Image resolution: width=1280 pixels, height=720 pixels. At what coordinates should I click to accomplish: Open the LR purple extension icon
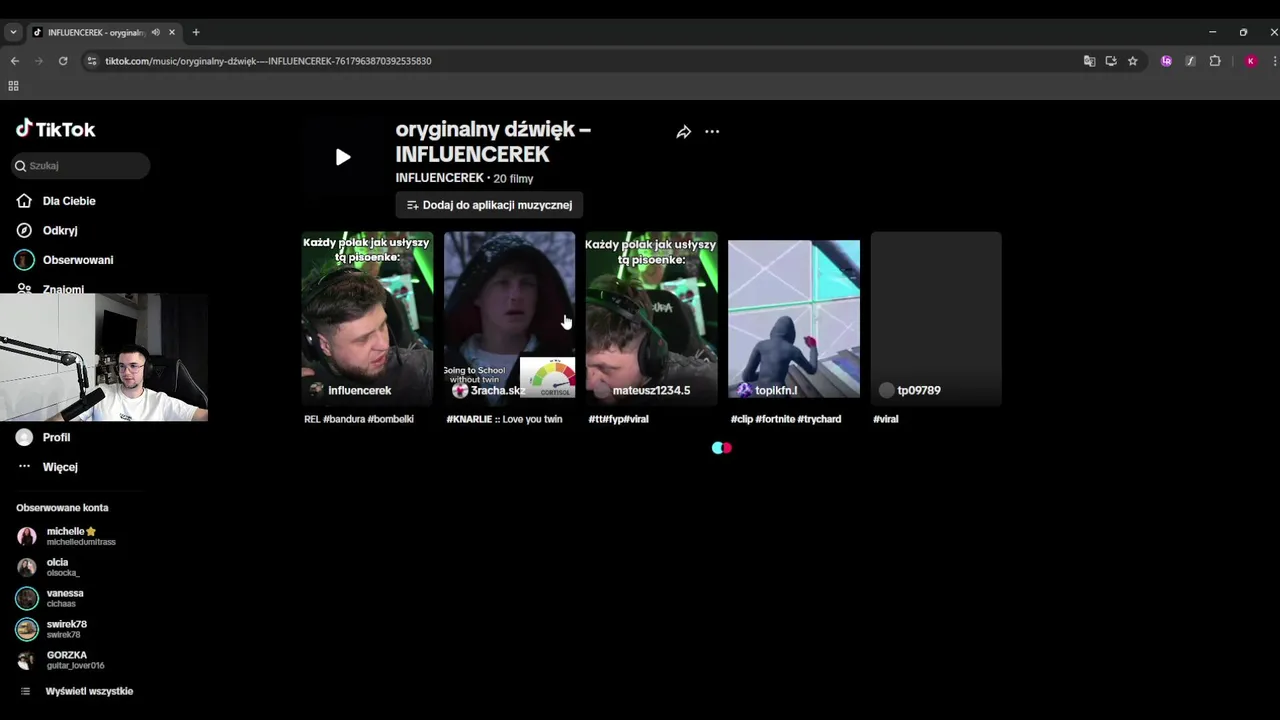click(1166, 61)
